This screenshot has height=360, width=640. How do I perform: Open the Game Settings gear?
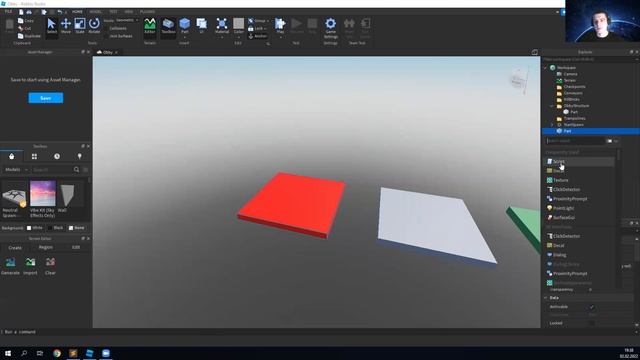point(331,28)
